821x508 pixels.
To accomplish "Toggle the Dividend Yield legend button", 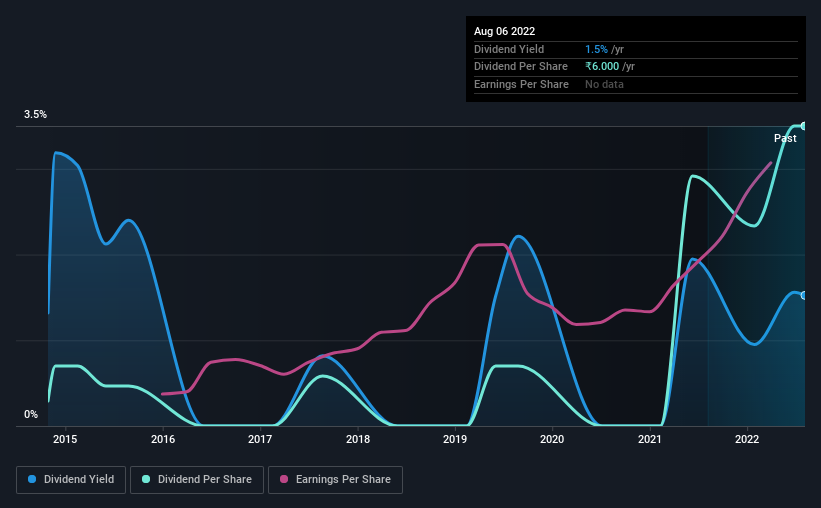I will 71,480.
